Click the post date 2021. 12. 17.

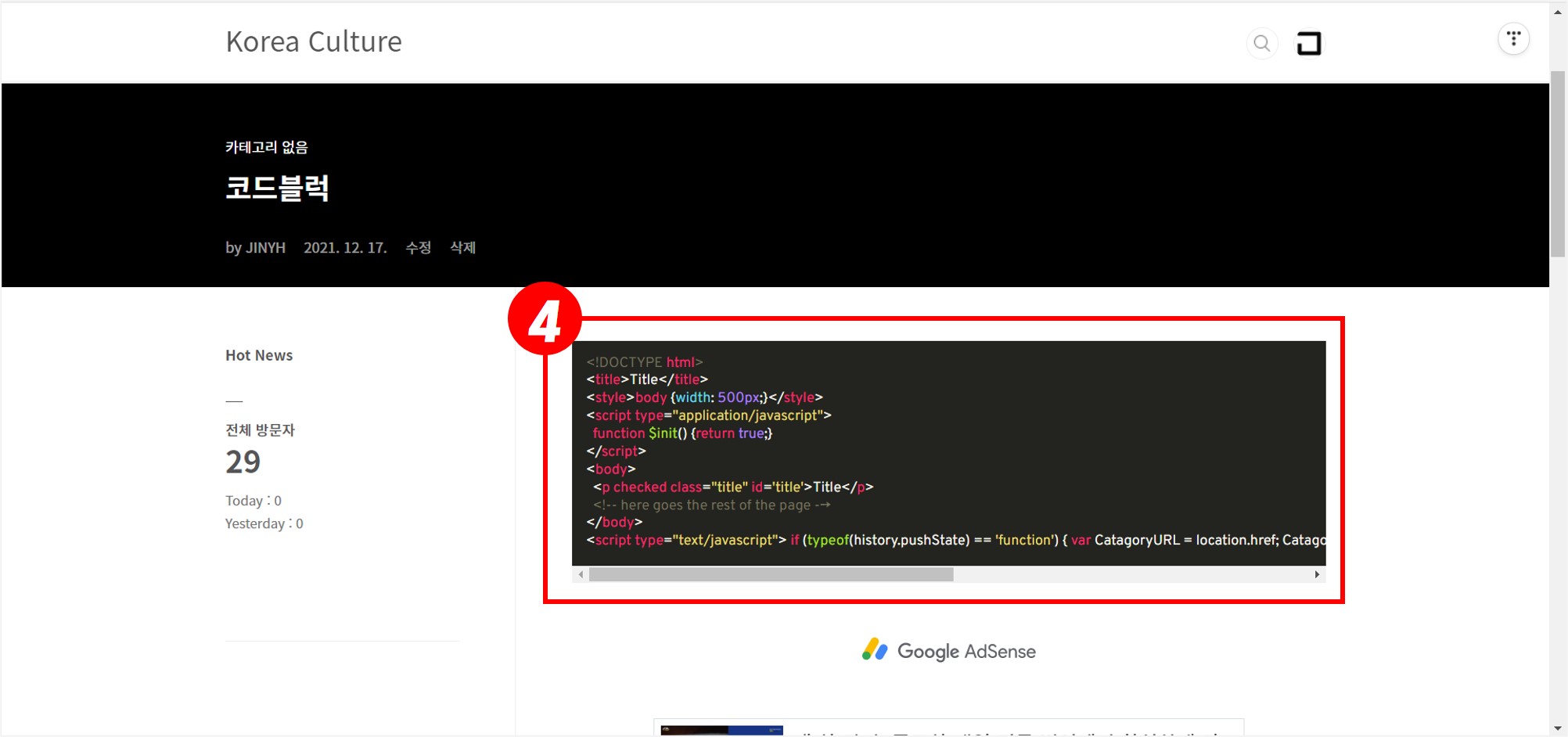point(345,247)
